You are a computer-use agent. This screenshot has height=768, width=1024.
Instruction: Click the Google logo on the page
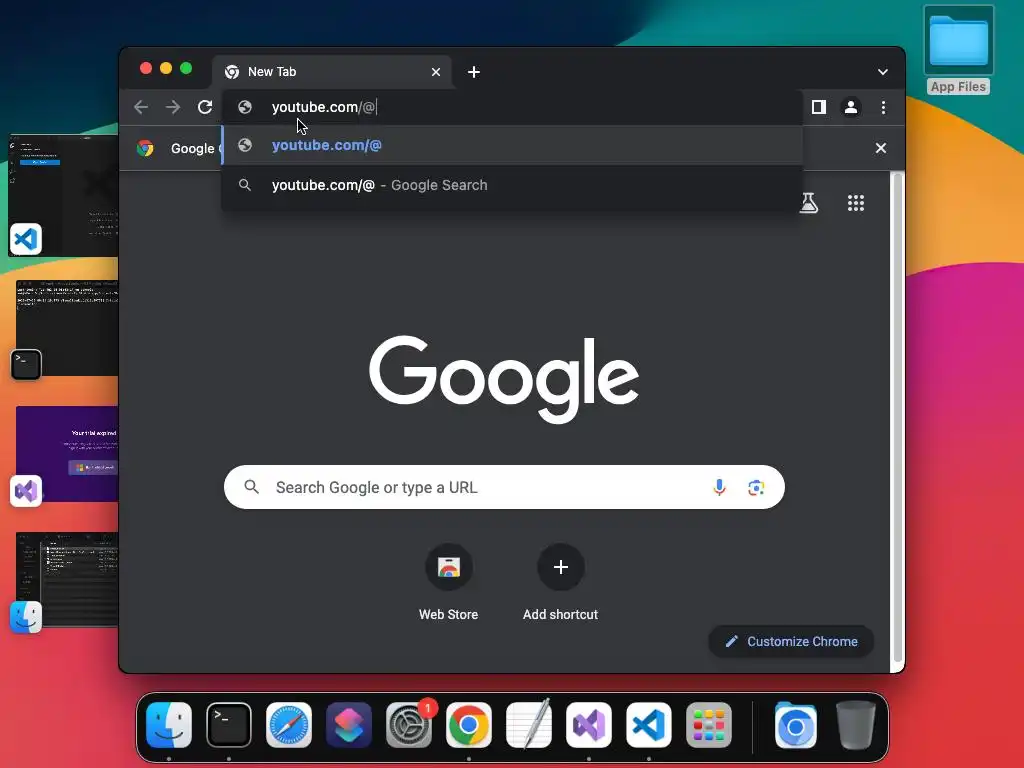point(504,379)
